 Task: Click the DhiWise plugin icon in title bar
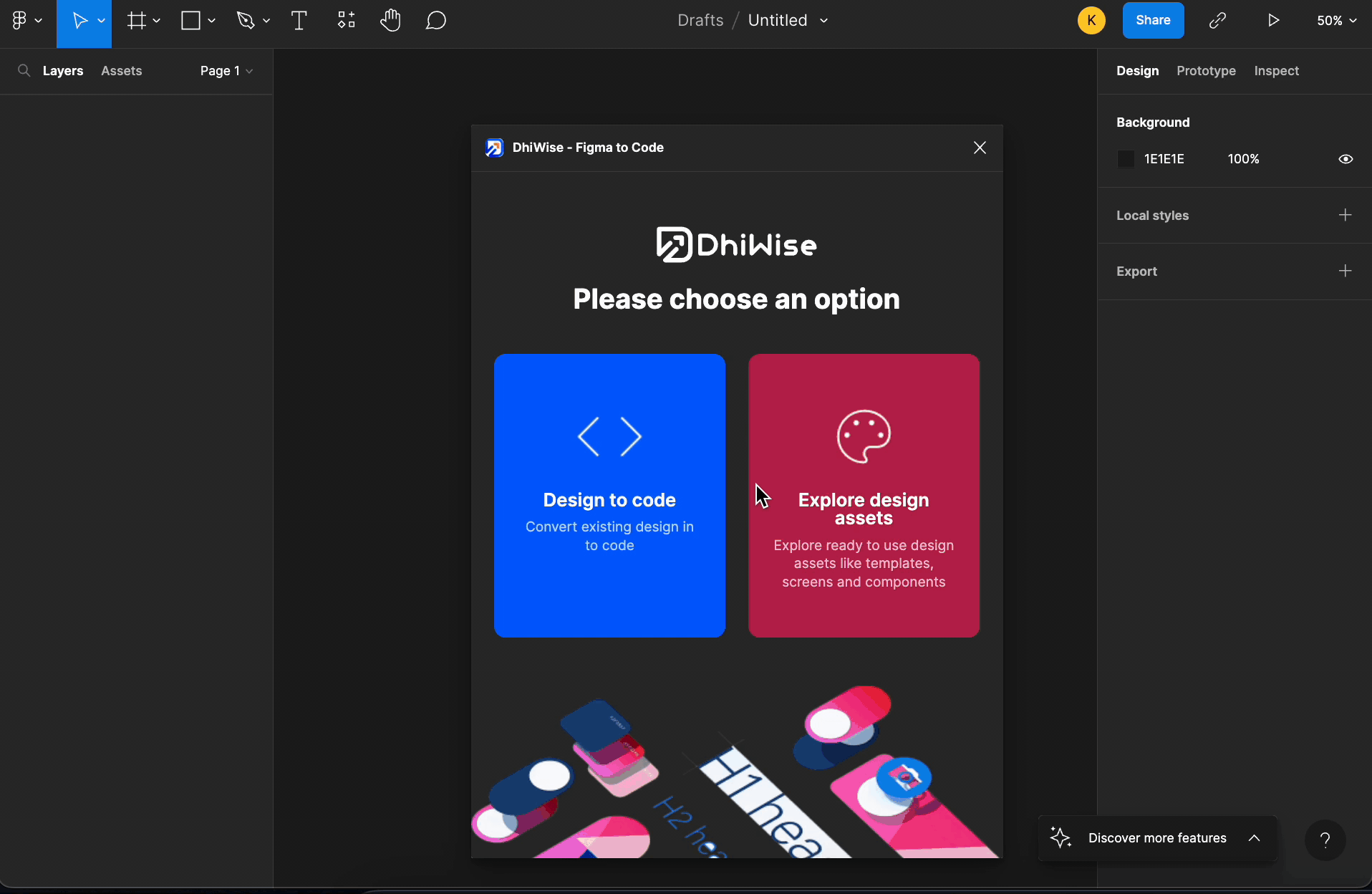[x=494, y=148]
